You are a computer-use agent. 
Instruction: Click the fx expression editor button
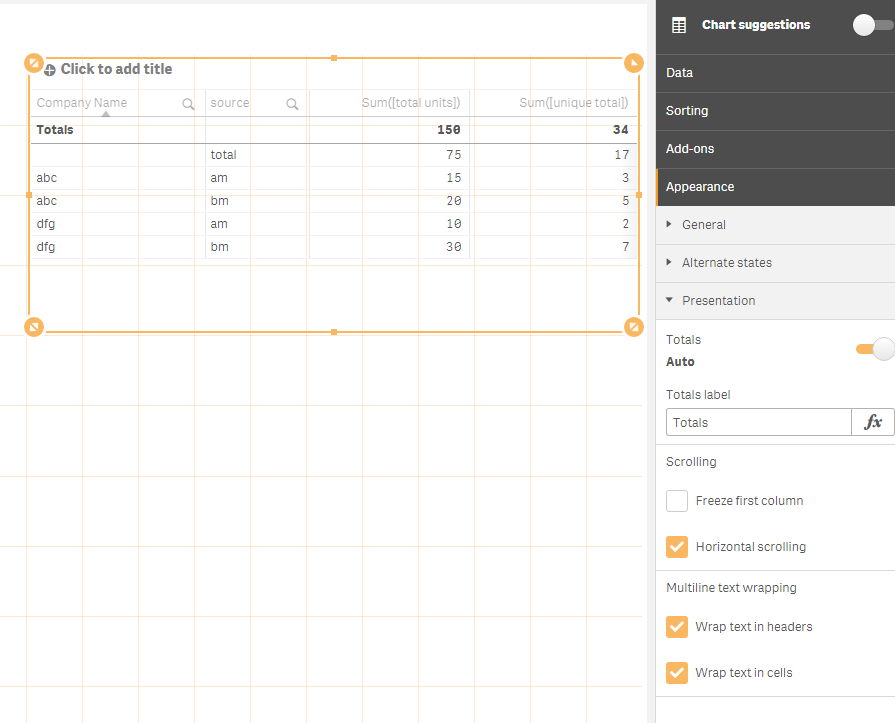tap(873, 422)
